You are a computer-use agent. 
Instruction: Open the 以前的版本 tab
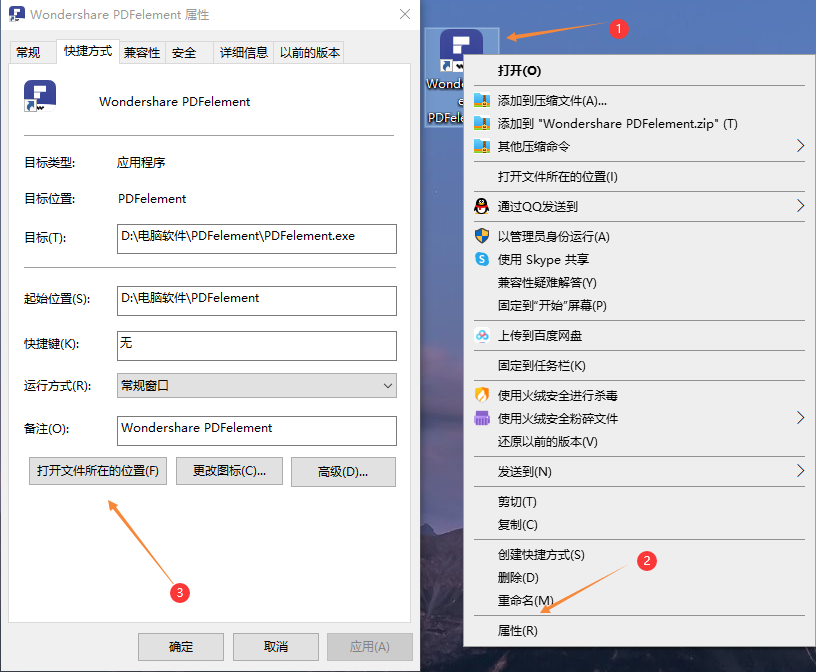310,53
